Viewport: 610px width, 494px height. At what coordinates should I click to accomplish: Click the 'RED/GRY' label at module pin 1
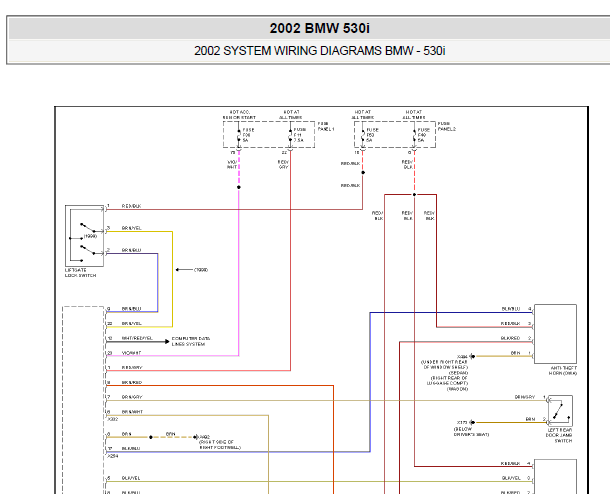coord(132,367)
